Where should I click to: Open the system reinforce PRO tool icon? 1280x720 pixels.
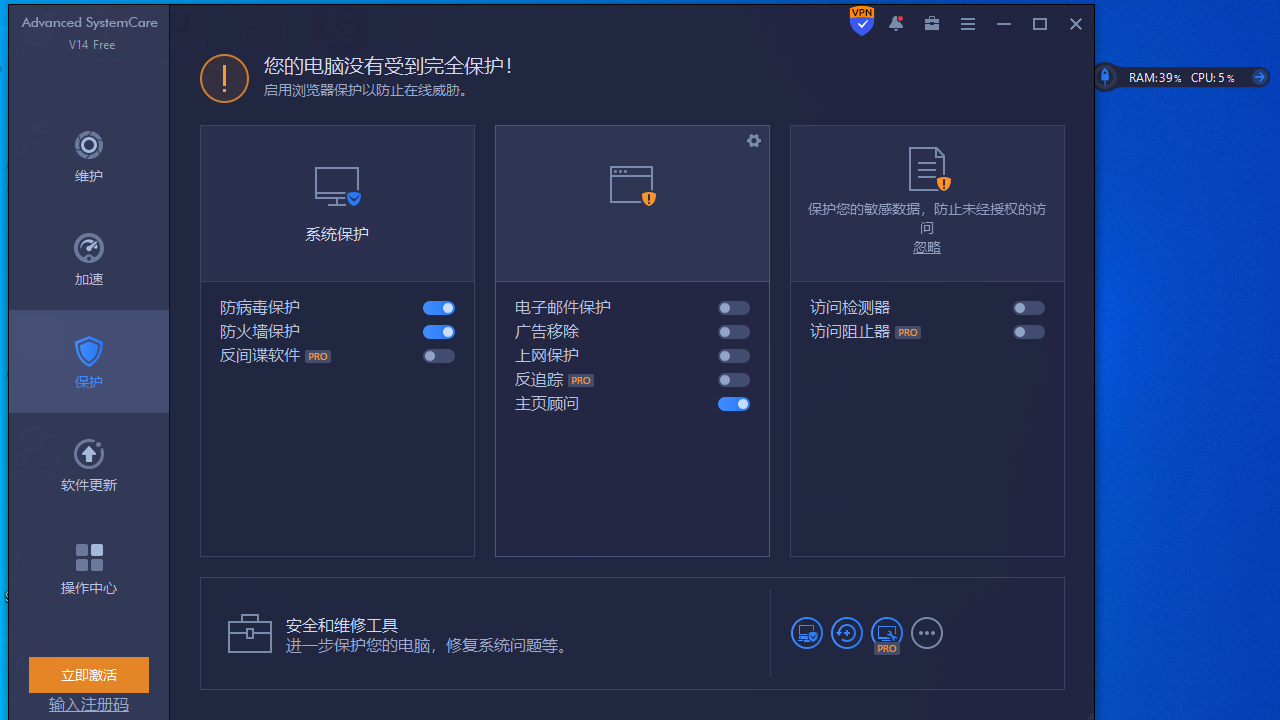pyautogui.click(x=886, y=632)
